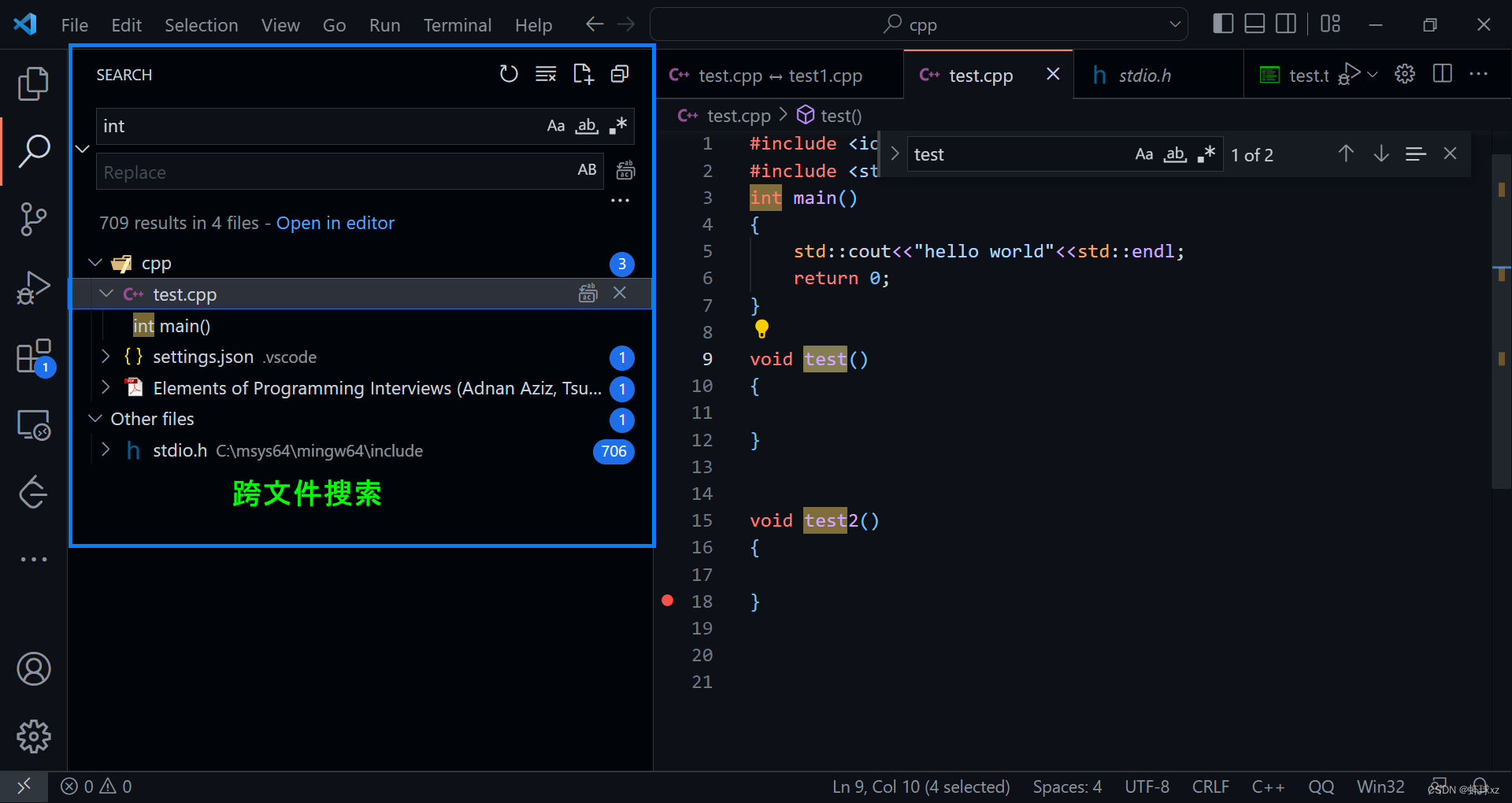Toggle primary side bar layout button
The height and width of the screenshot is (803, 1512).
click(1223, 24)
